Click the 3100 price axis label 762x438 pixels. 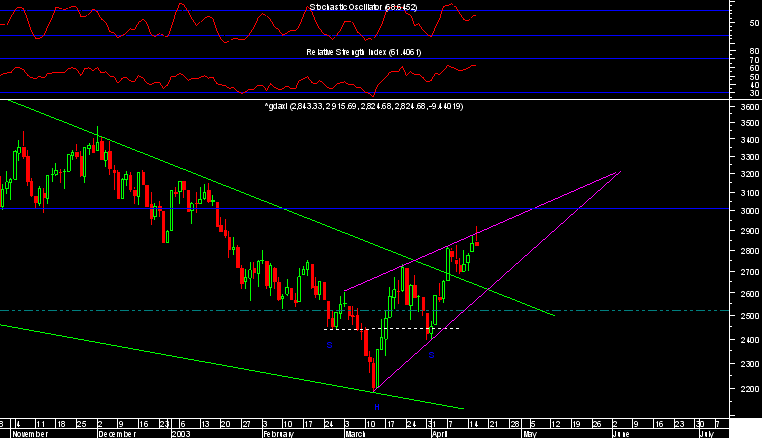pos(750,193)
